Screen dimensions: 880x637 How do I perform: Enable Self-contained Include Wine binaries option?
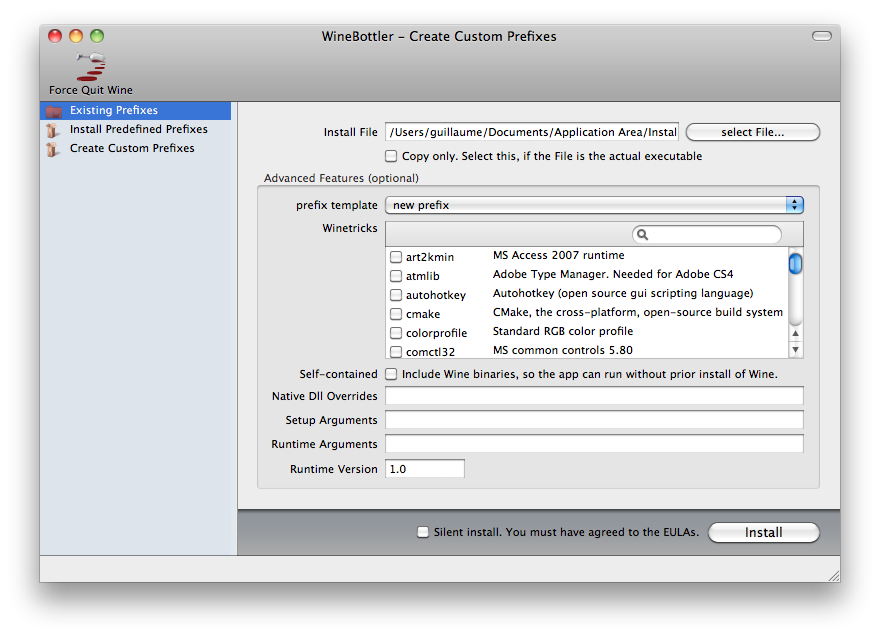[x=391, y=374]
